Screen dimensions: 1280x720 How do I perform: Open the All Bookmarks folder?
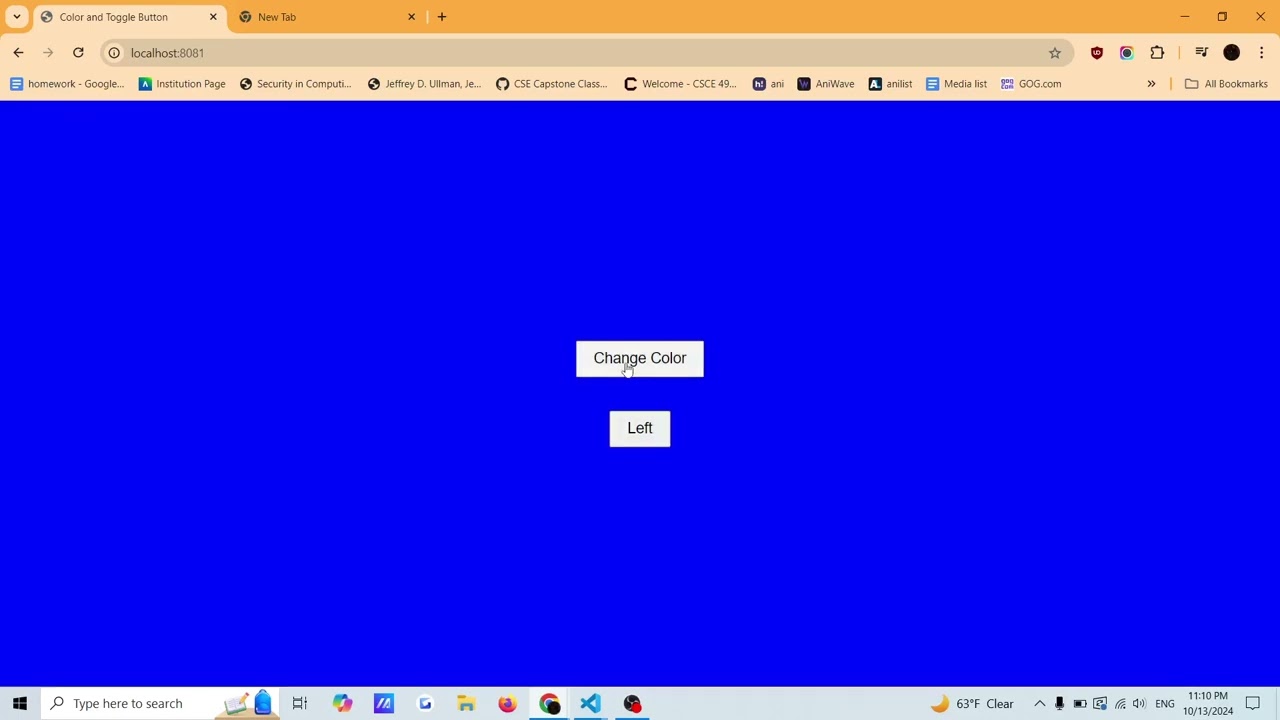click(1226, 84)
